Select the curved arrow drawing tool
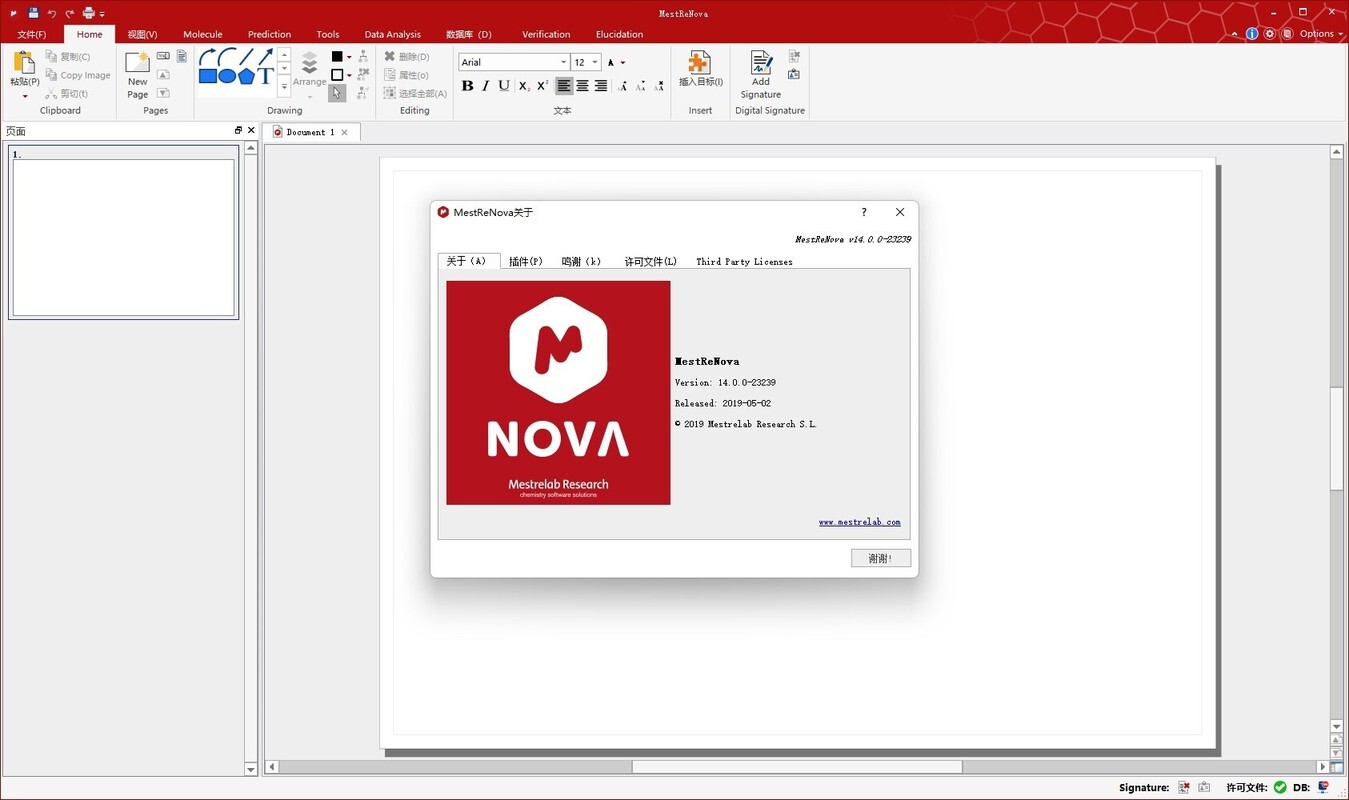1349x800 pixels. coord(207,57)
